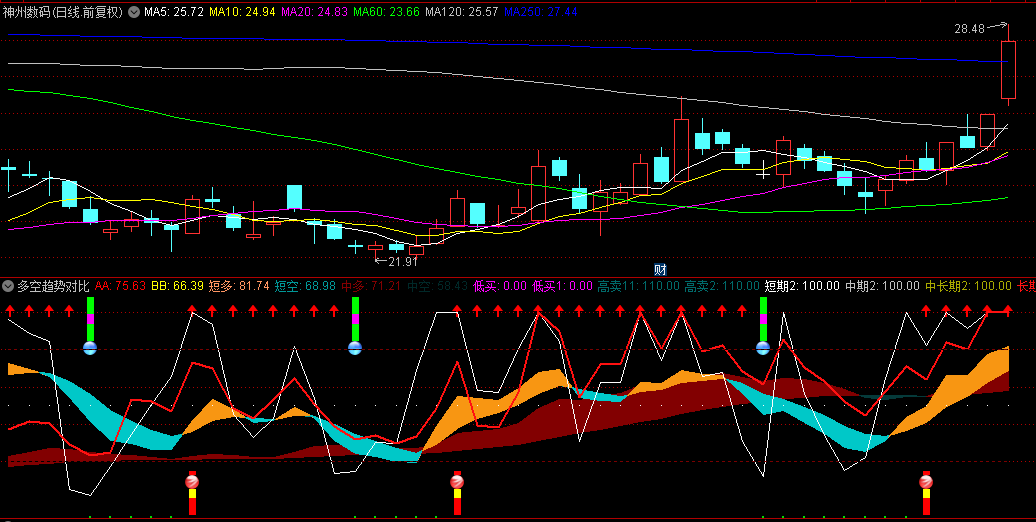This screenshot has width=1036, height=522.
Task: Click the rightmost red ball signal marker
Action: (x=926, y=481)
